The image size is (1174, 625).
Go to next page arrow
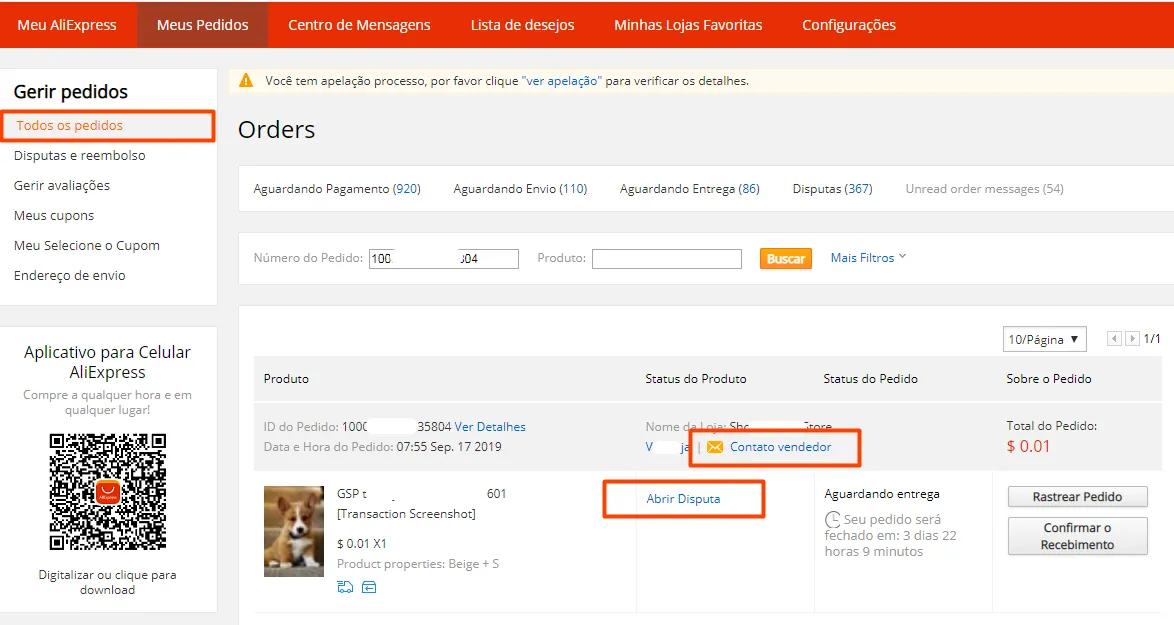click(x=1132, y=339)
